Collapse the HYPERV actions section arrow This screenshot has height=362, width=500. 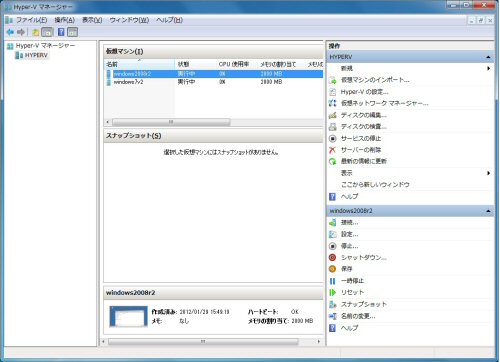[x=488, y=57]
